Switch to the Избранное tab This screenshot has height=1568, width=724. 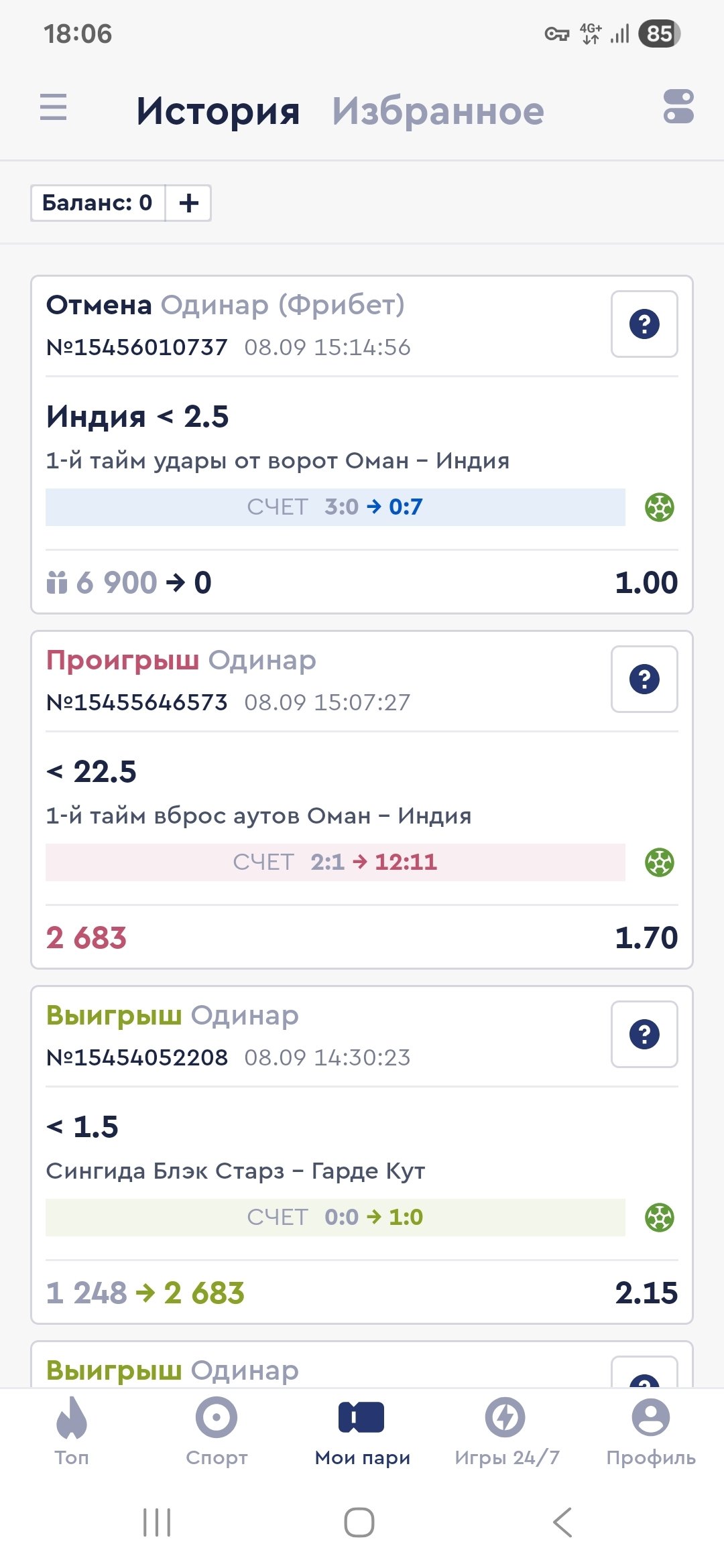pos(438,111)
